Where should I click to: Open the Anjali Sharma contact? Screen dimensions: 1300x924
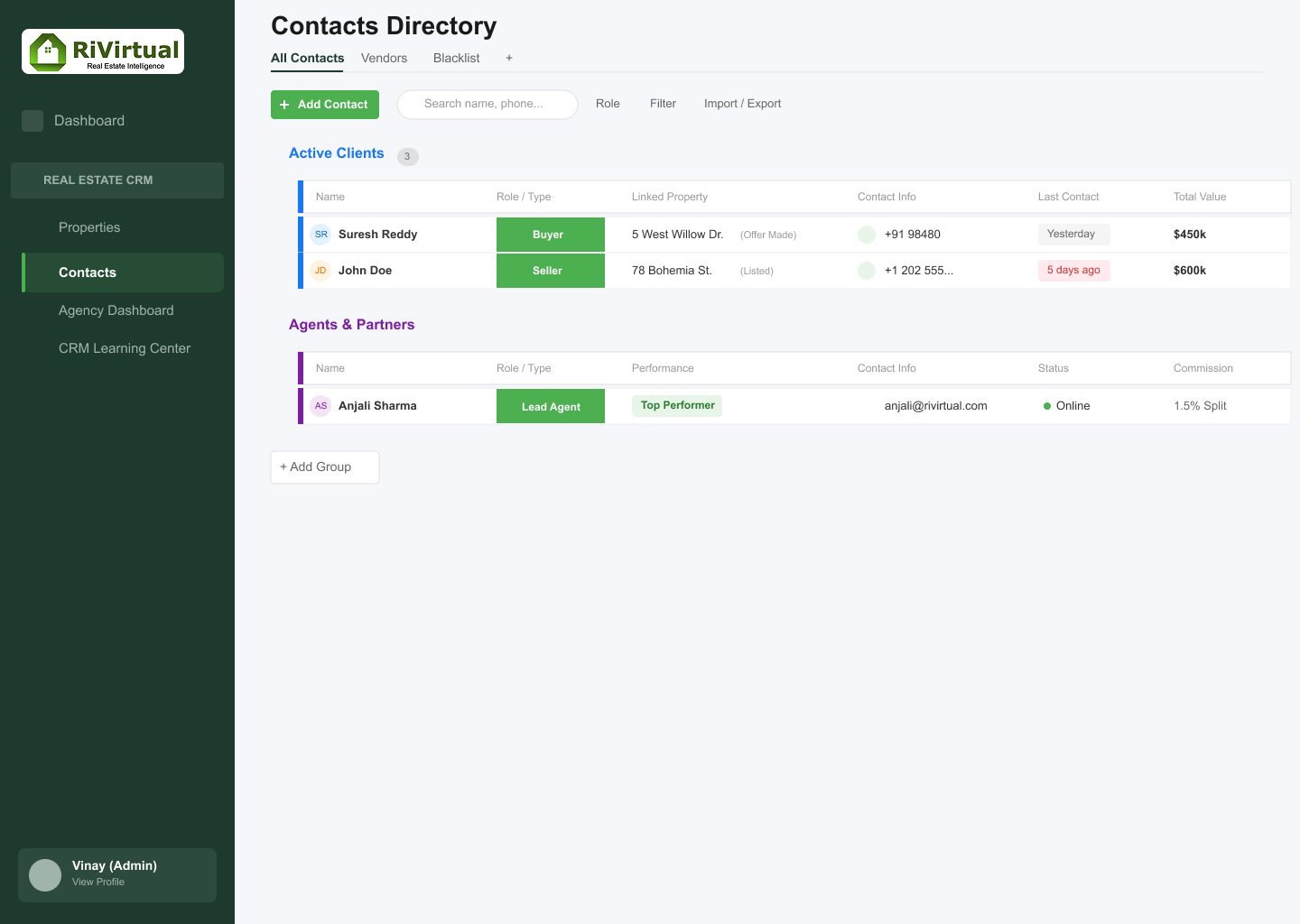(x=377, y=406)
